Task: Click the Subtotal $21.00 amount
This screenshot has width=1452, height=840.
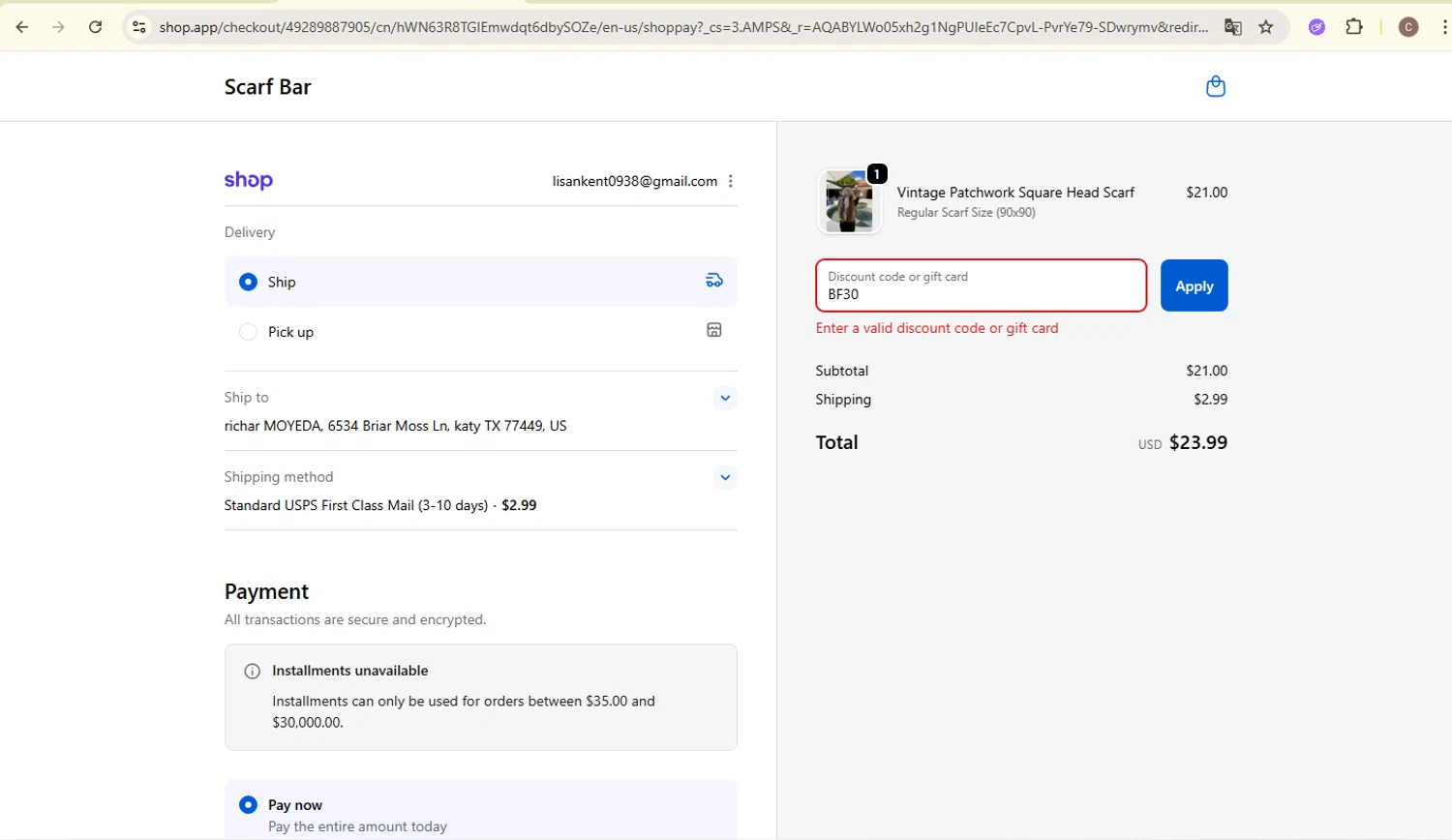Action: [x=1206, y=371]
